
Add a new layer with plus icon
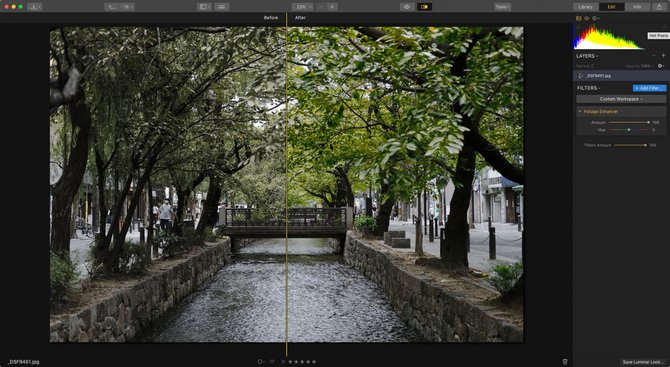[x=664, y=56]
